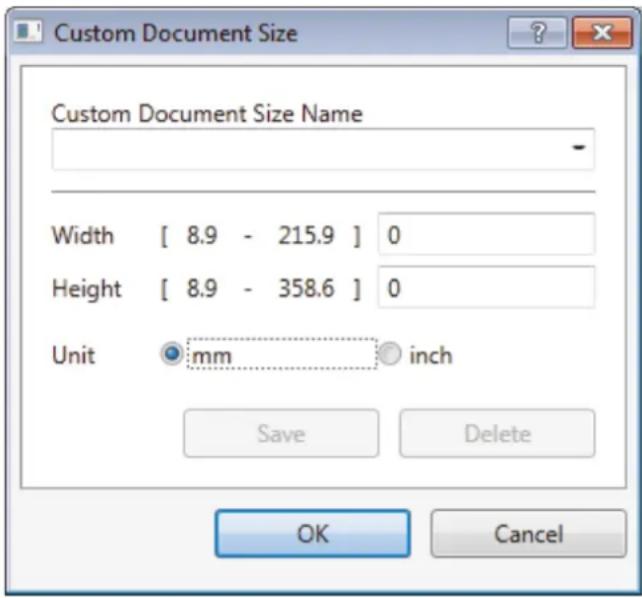Click into the Width value field

pos(486,234)
